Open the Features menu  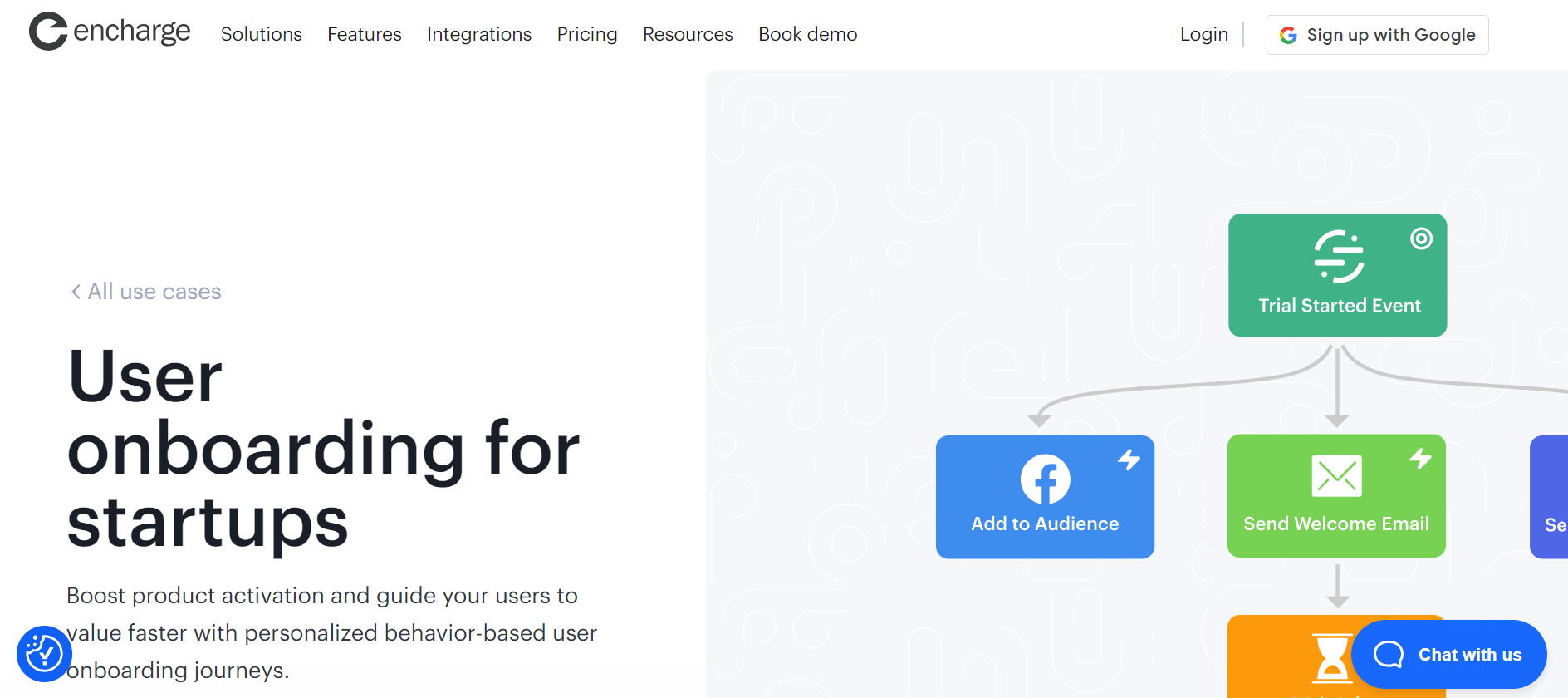(x=365, y=34)
